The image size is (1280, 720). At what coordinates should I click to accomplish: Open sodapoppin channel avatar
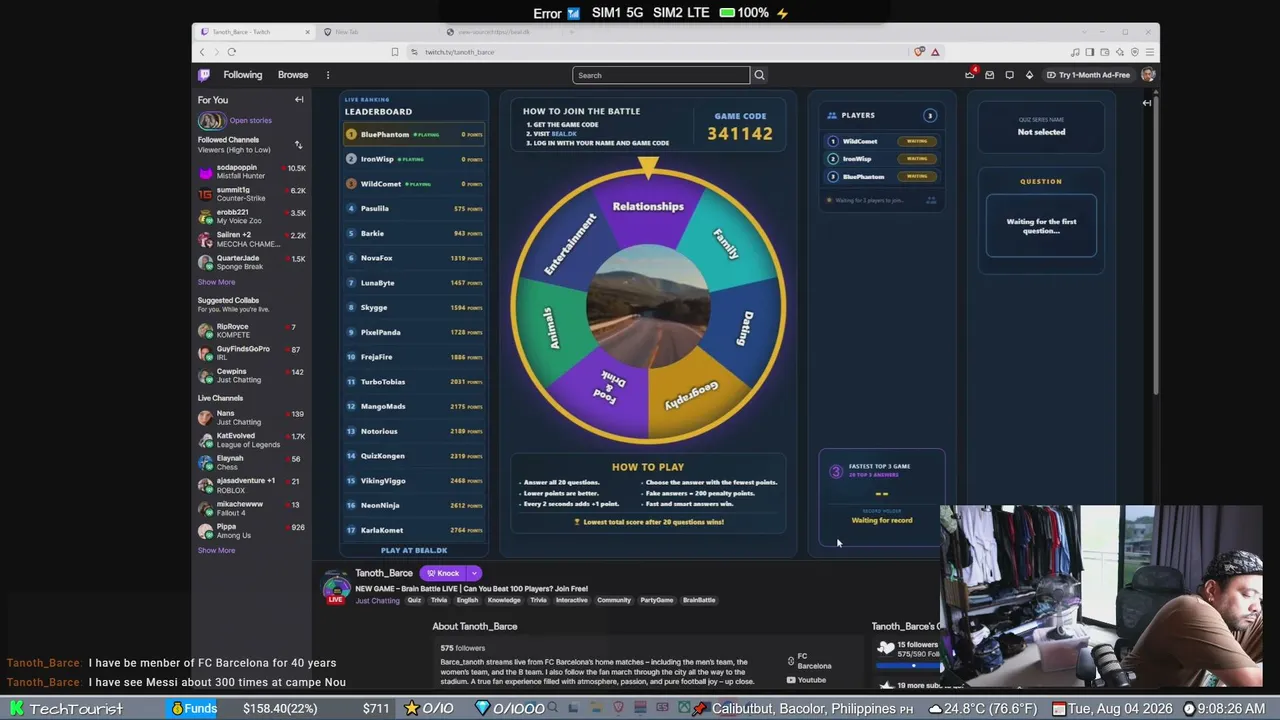[x=206, y=172]
